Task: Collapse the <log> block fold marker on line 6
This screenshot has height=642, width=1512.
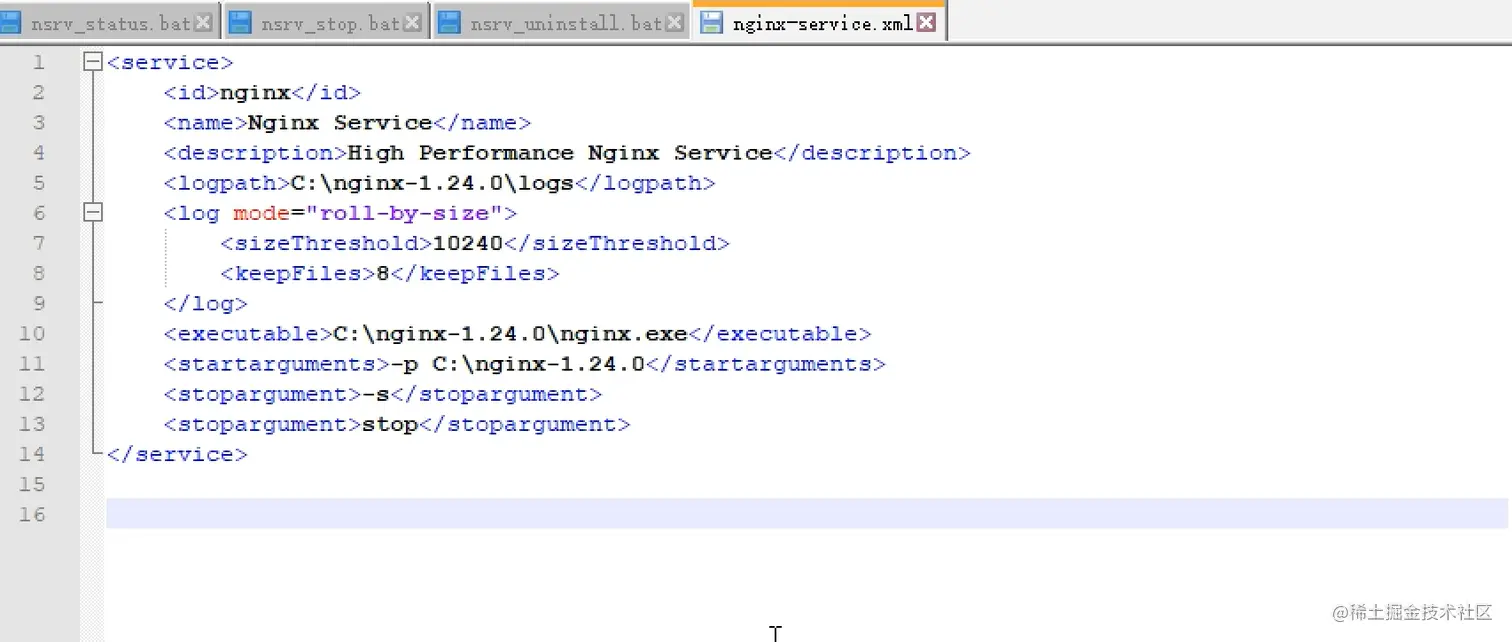Action: [93, 212]
